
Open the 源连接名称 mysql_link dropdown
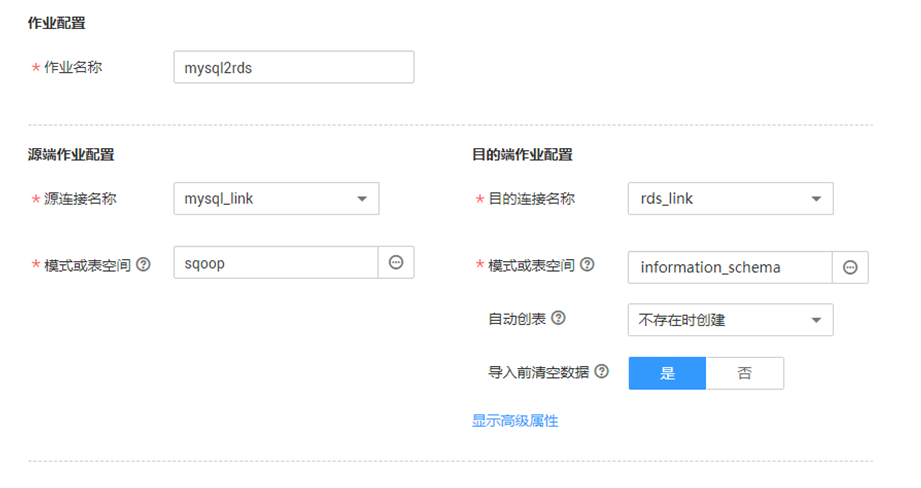coord(276,198)
